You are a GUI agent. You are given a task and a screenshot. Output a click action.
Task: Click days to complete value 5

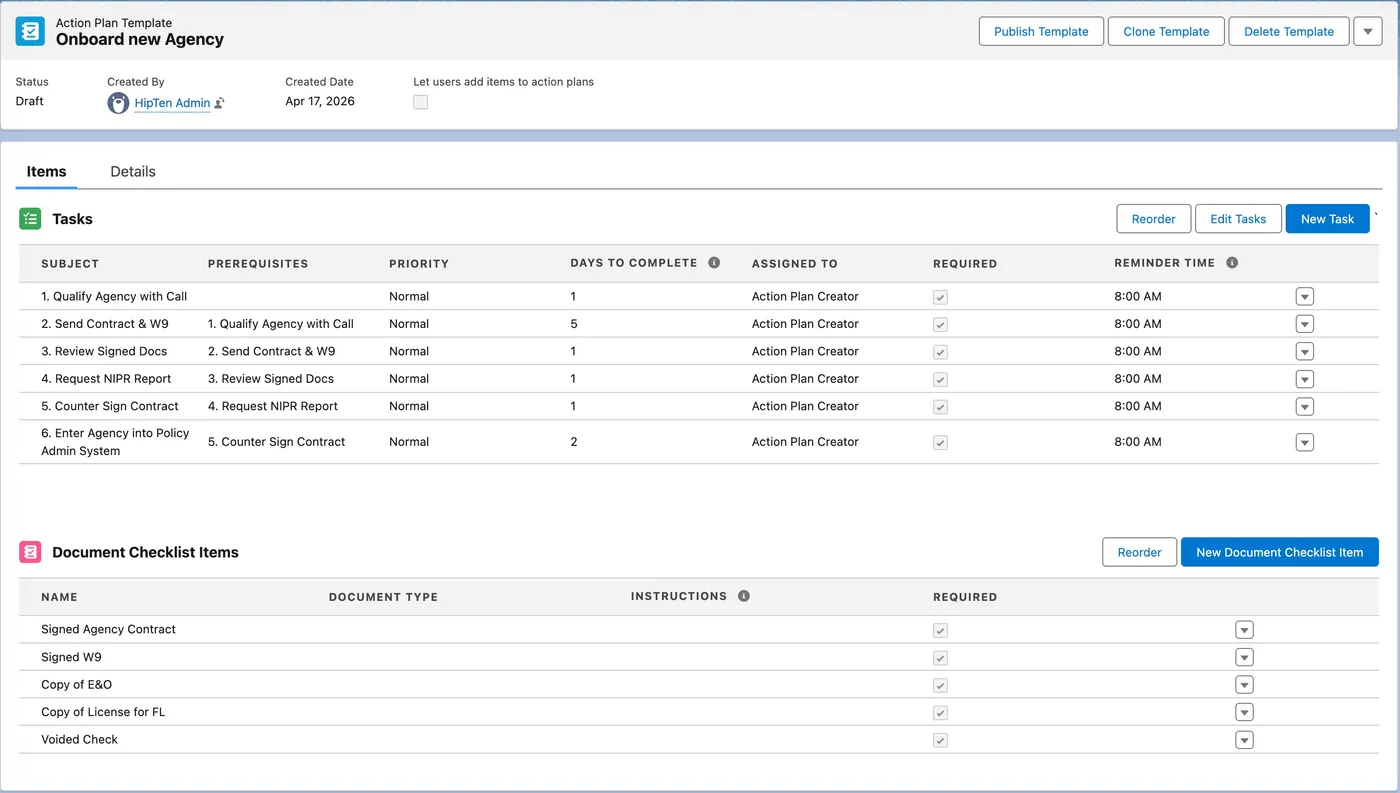click(x=574, y=324)
